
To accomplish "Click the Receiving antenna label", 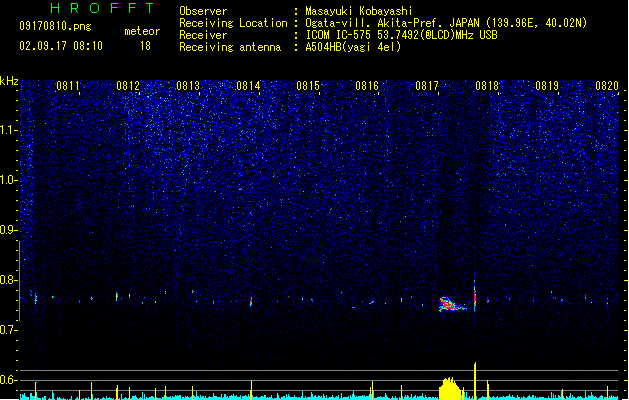I will [230, 47].
